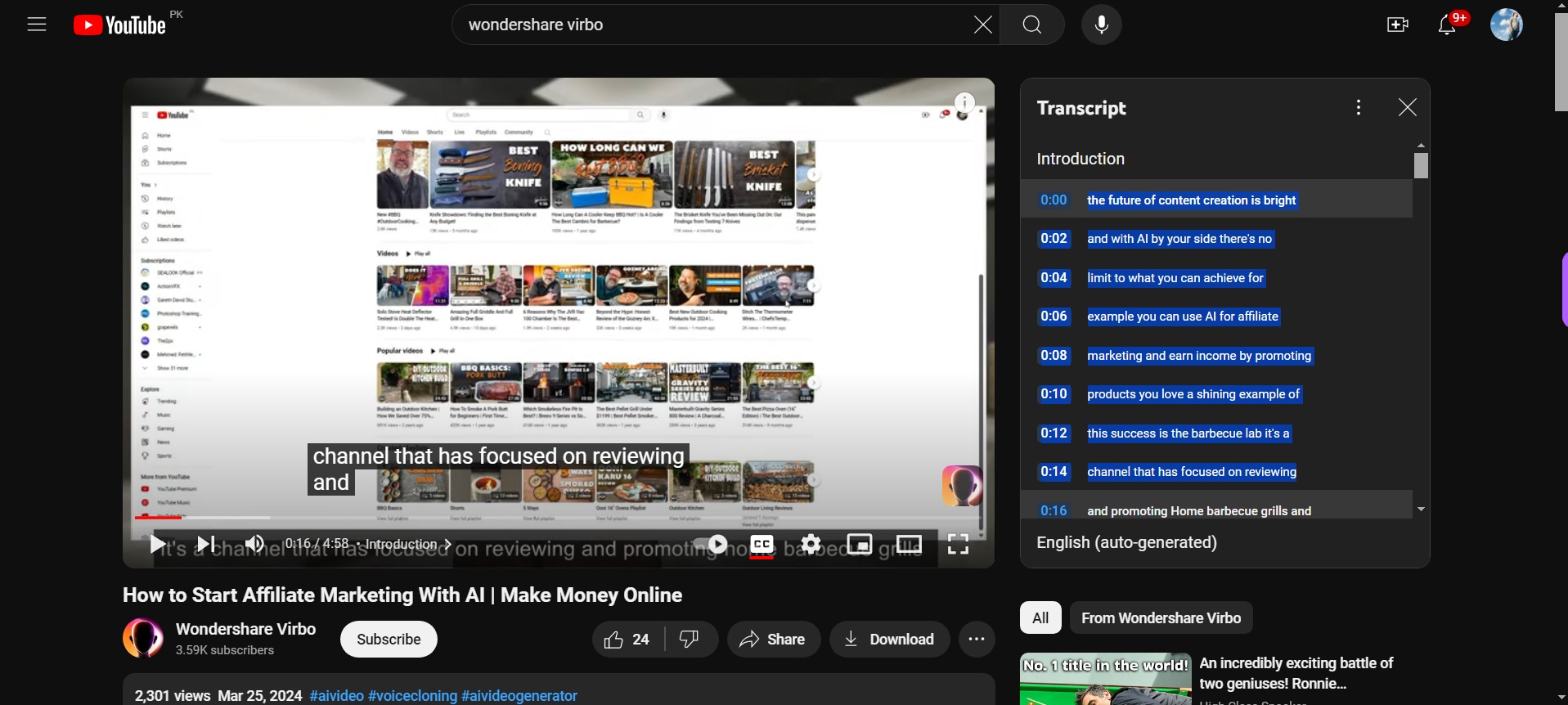Image resolution: width=1568 pixels, height=705 pixels.
Task: Open more actions three-dot menu
Action: coord(977,640)
